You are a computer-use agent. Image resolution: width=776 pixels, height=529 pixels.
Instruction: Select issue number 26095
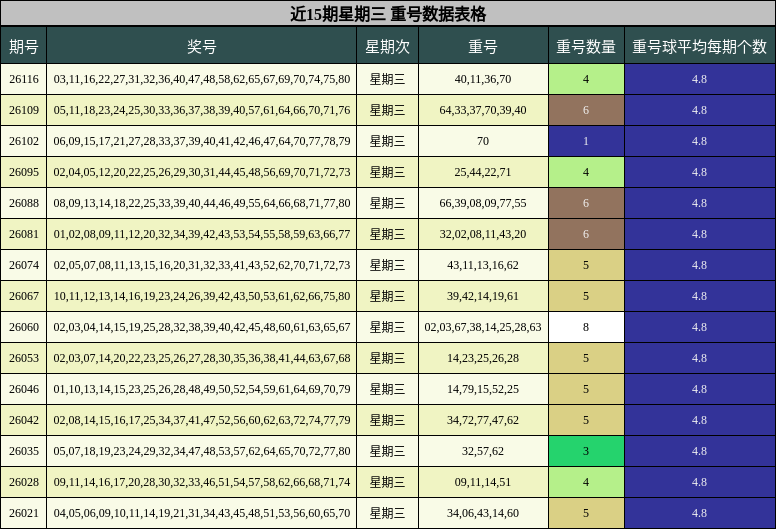pyautogui.click(x=24, y=172)
